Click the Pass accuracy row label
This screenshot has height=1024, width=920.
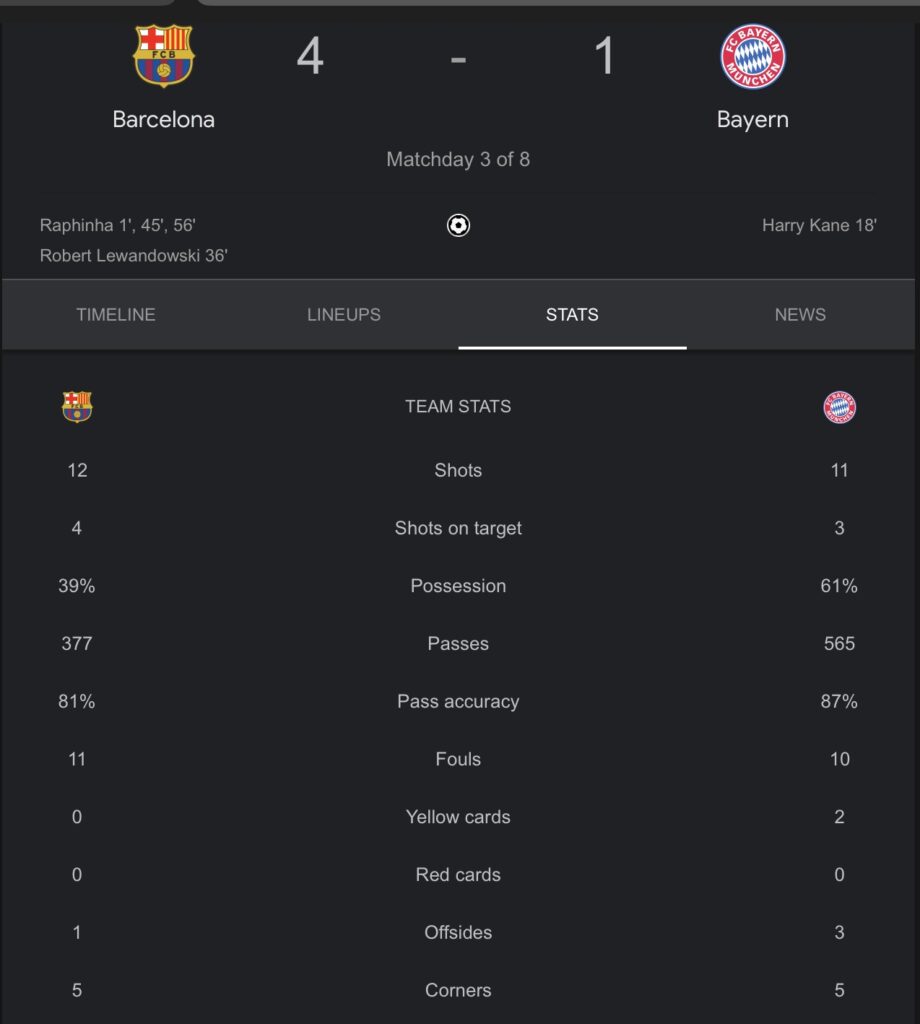point(458,701)
